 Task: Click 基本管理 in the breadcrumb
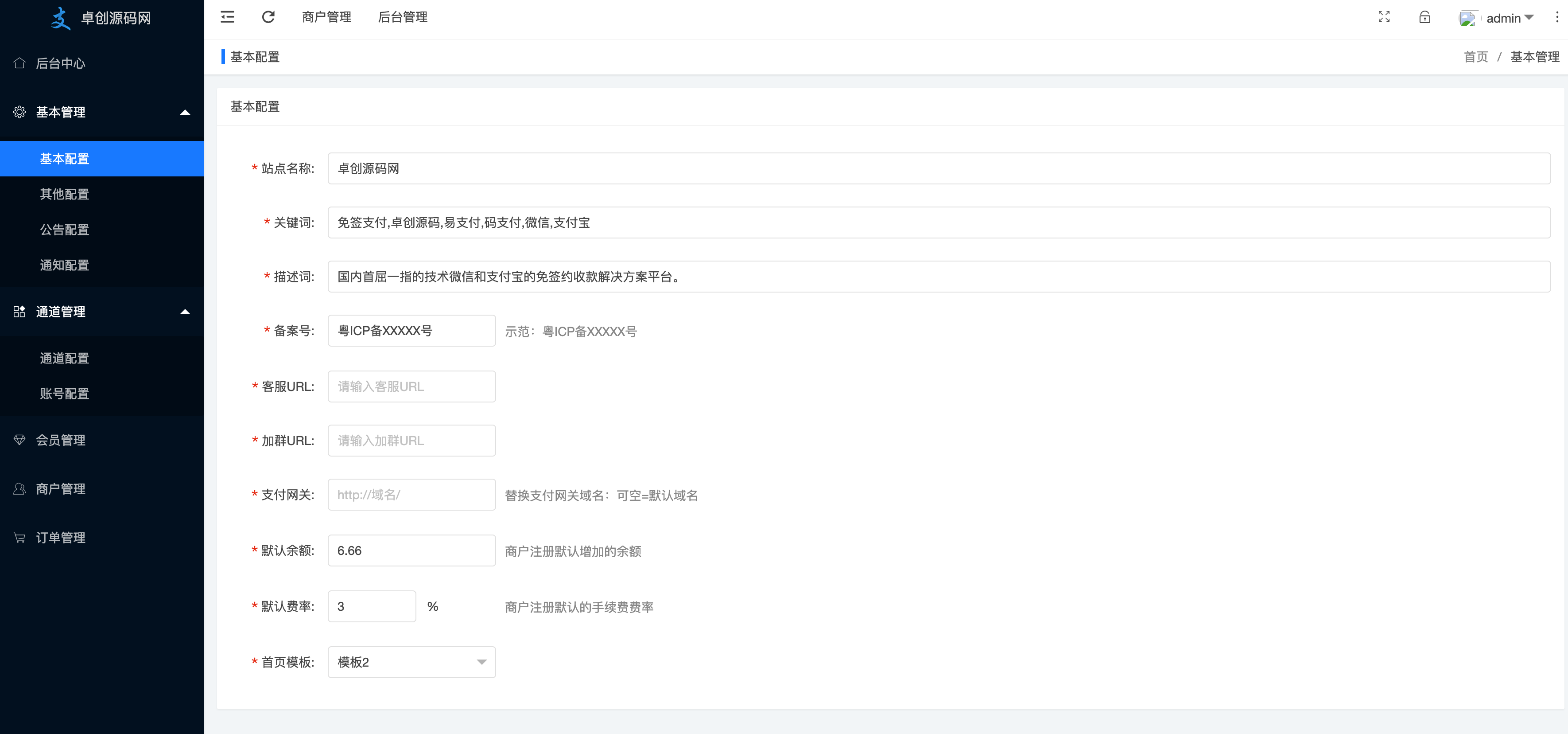[1534, 57]
